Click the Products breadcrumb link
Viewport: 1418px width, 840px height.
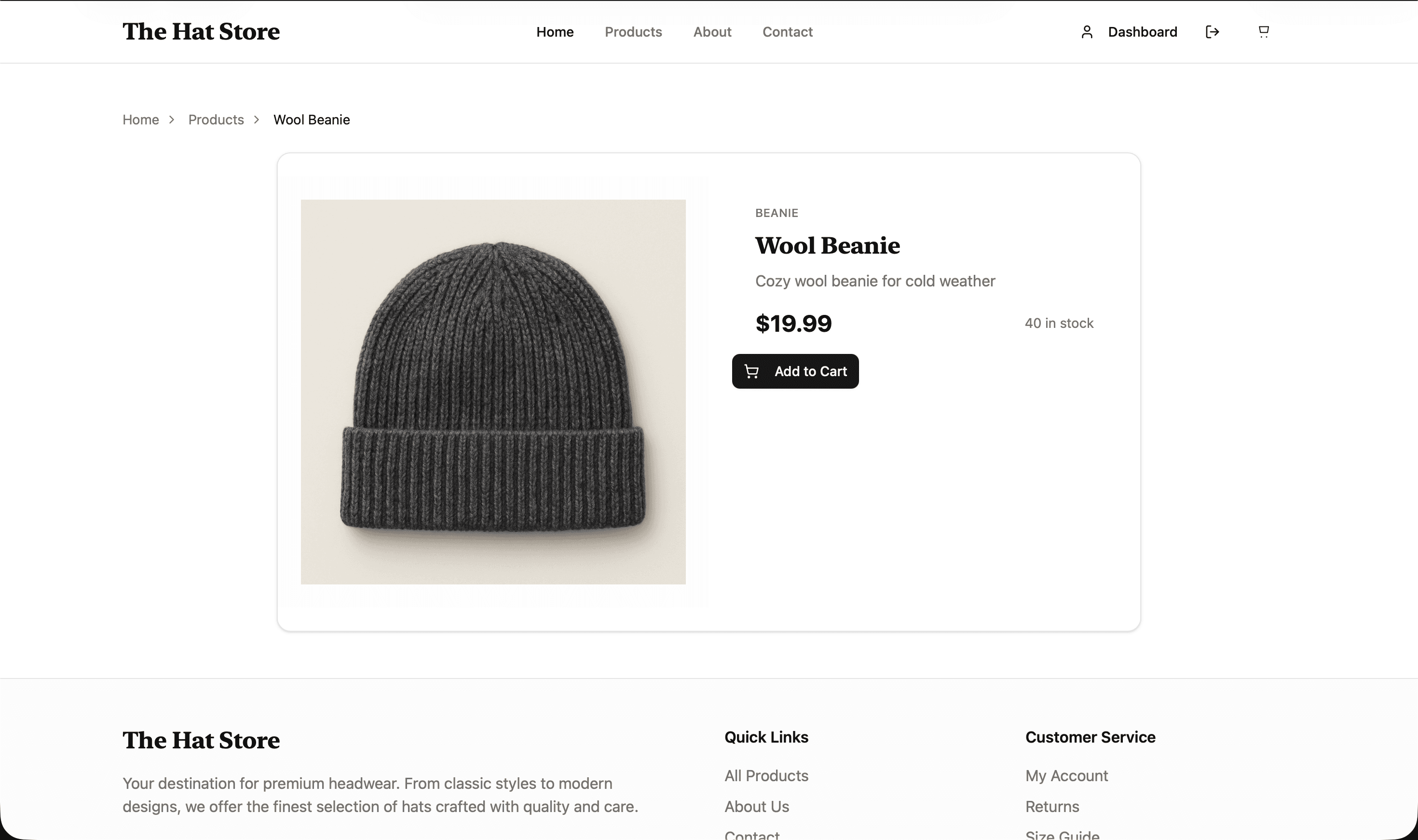pos(216,120)
